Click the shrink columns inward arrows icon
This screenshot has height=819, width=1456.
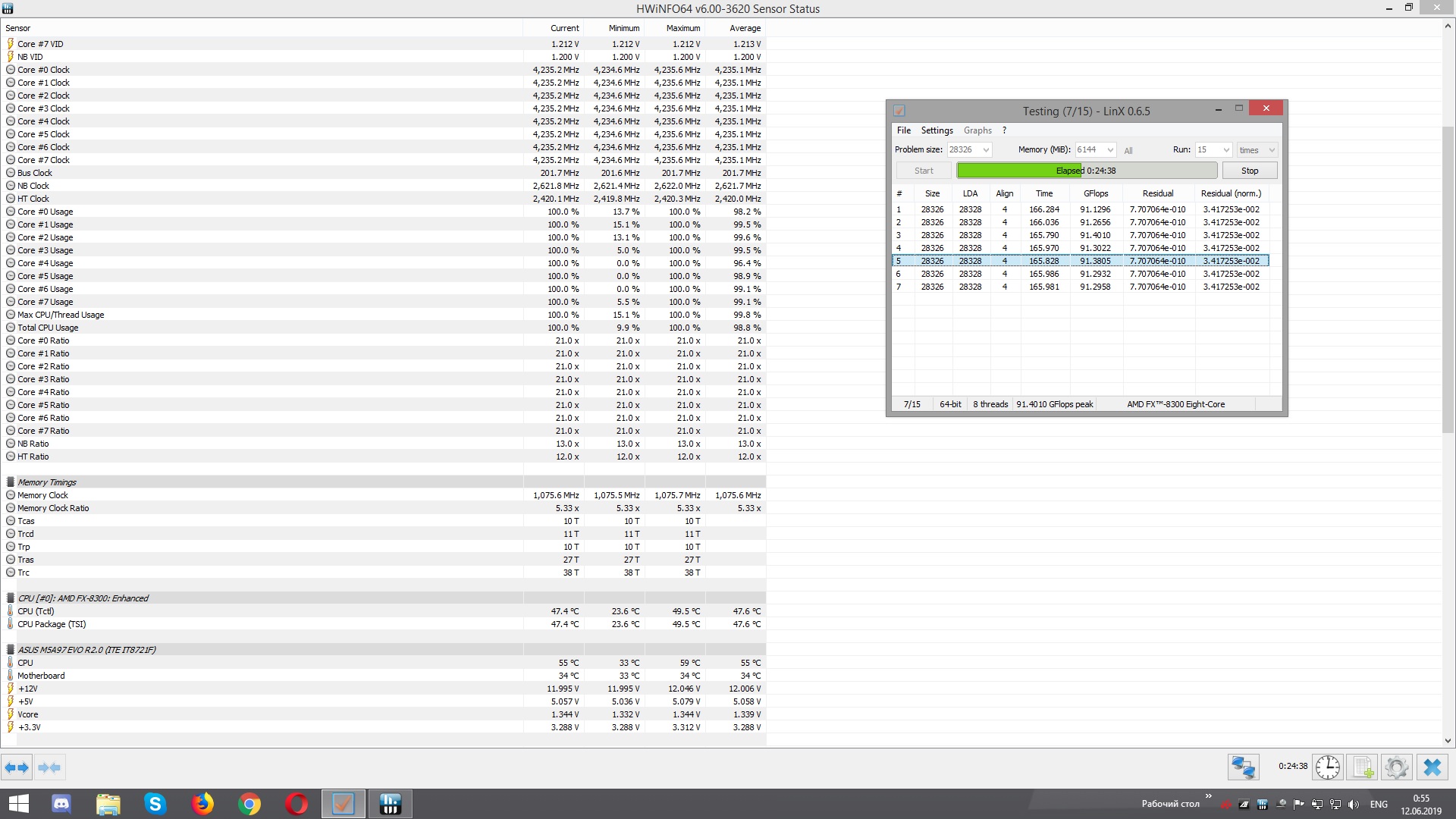point(49,767)
